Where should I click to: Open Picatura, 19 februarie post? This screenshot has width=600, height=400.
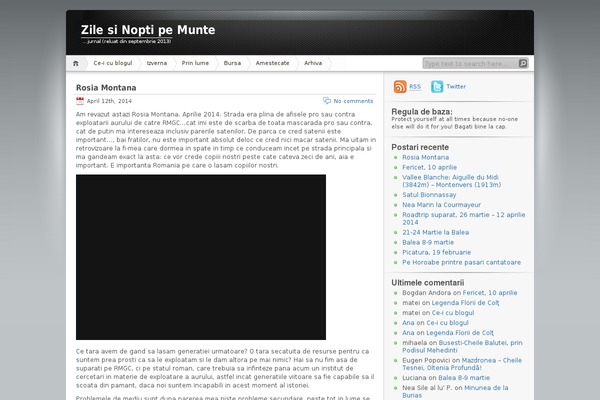tap(436, 252)
